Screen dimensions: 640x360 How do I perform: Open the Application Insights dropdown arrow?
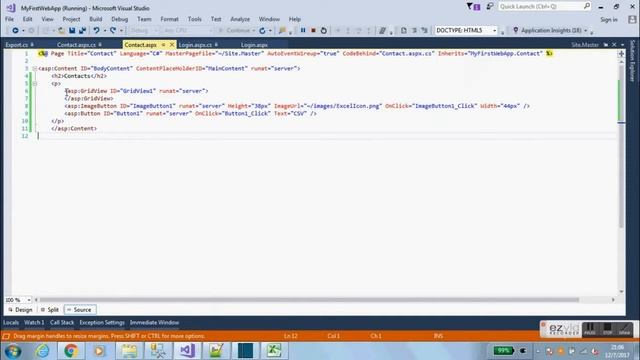[586, 31]
